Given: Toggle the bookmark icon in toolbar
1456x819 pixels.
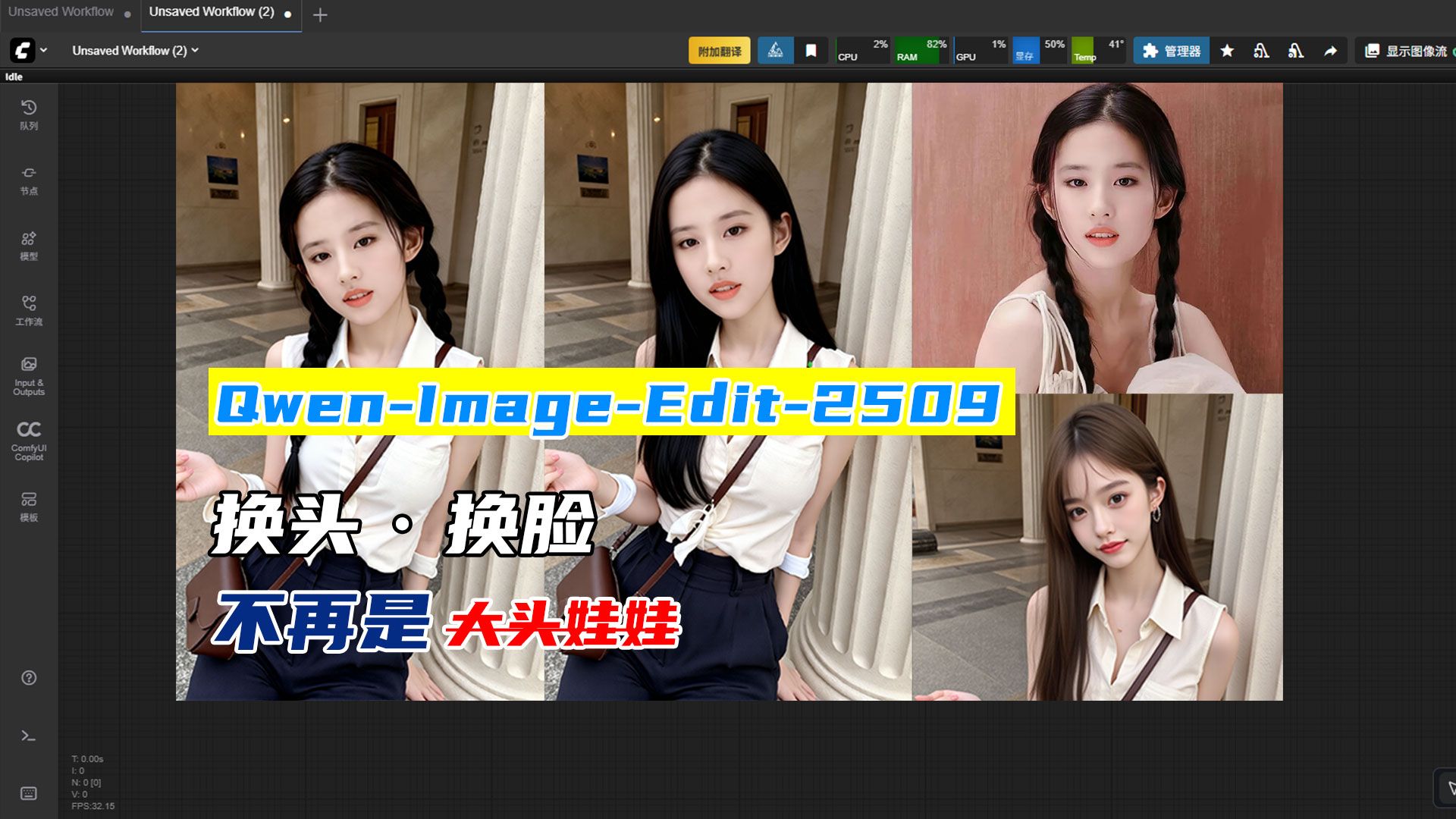Looking at the screenshot, I should tap(811, 51).
